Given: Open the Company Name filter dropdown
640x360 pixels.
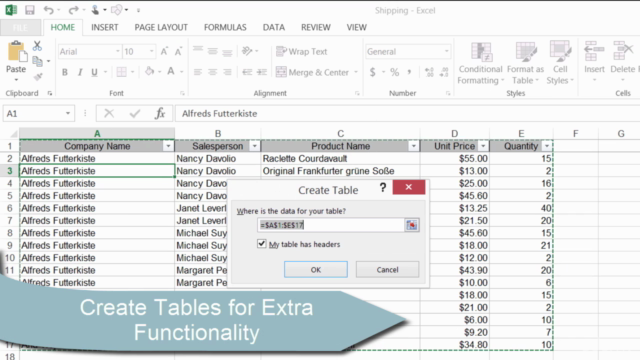Looking at the screenshot, I should click(x=168, y=146).
